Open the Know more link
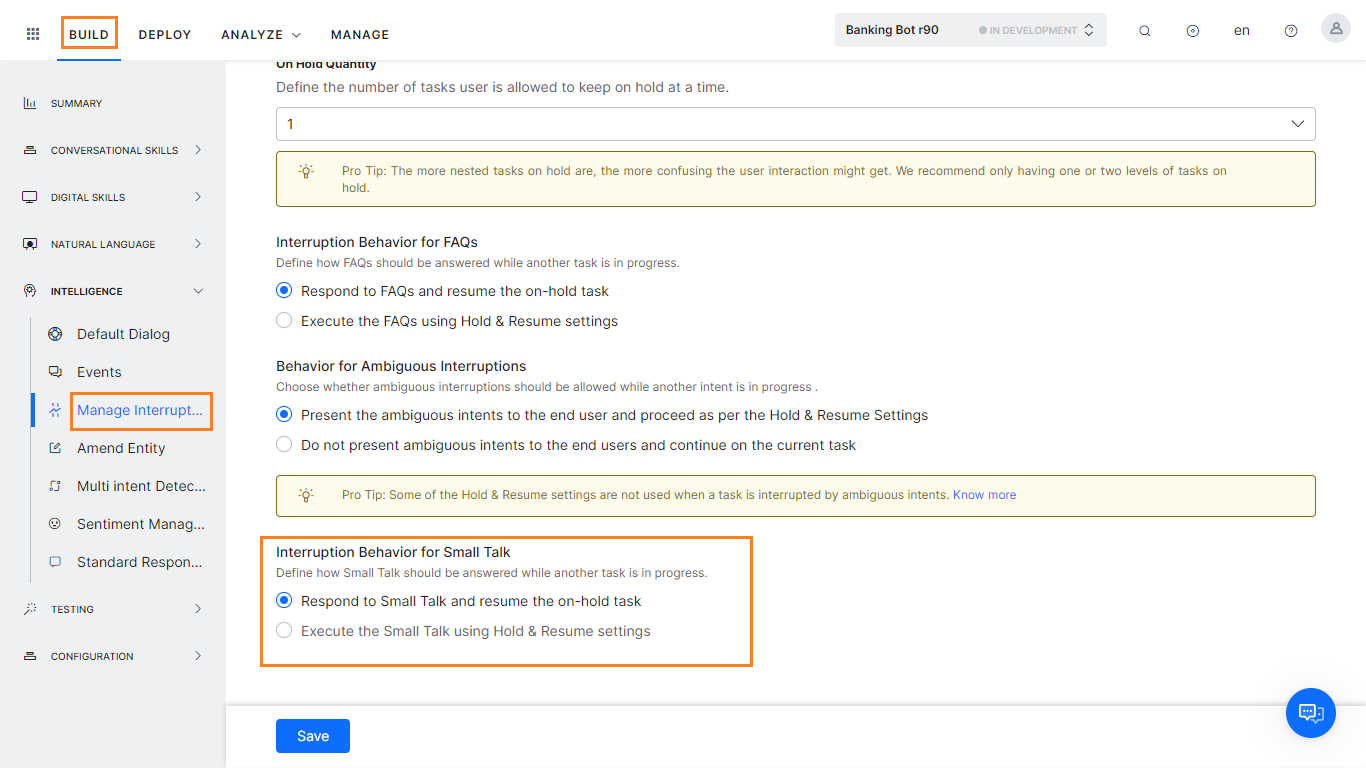Screen dimensions: 1366x768 [984, 495]
